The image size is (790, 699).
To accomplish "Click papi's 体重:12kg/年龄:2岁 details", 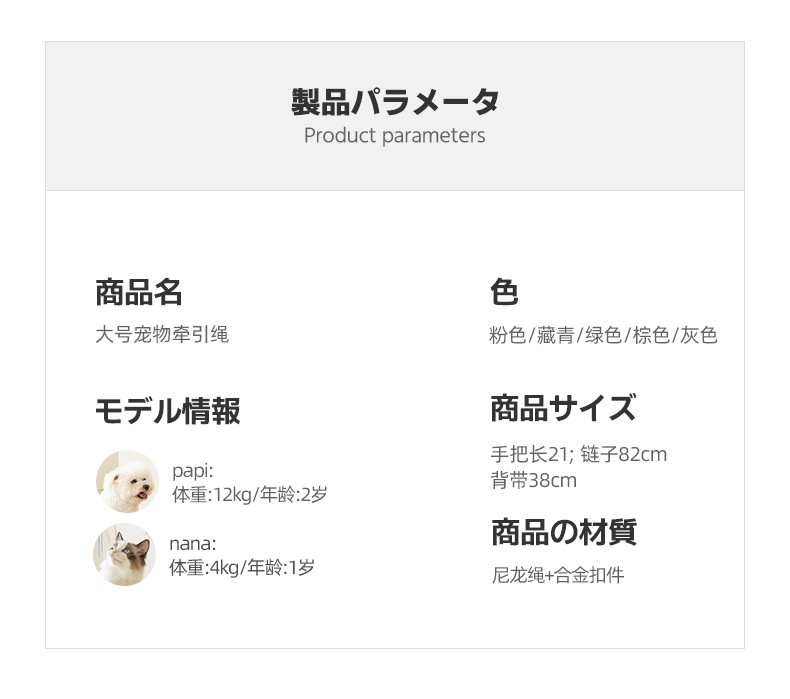I will [249, 494].
